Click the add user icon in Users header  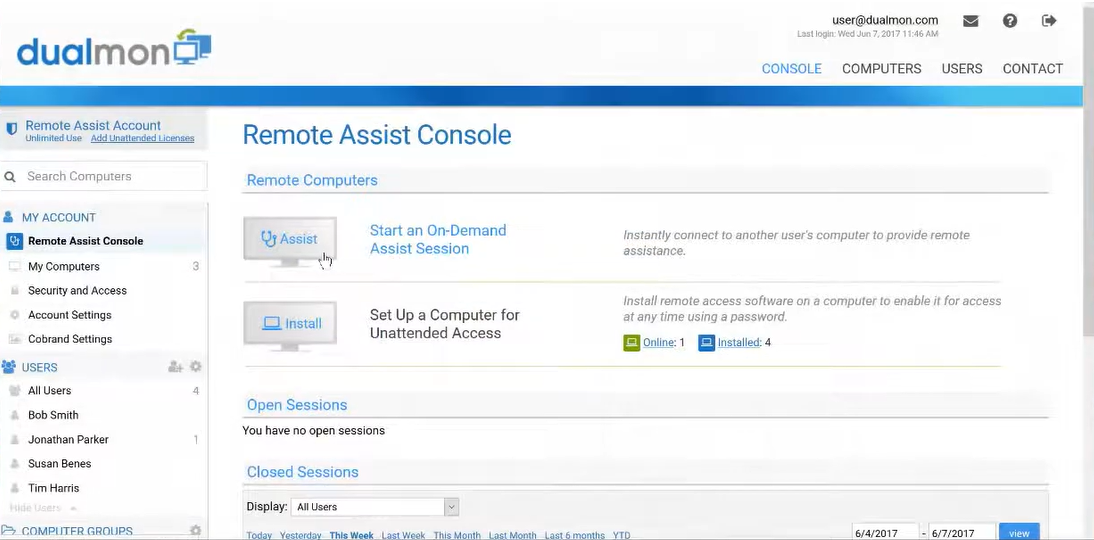click(175, 367)
